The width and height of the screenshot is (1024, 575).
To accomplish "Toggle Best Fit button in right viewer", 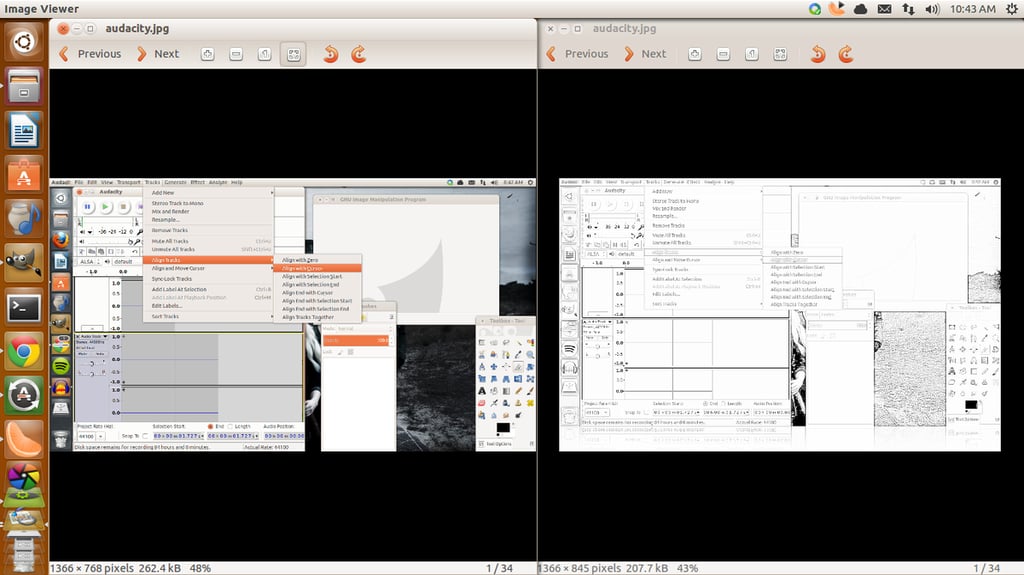I will click(x=780, y=54).
